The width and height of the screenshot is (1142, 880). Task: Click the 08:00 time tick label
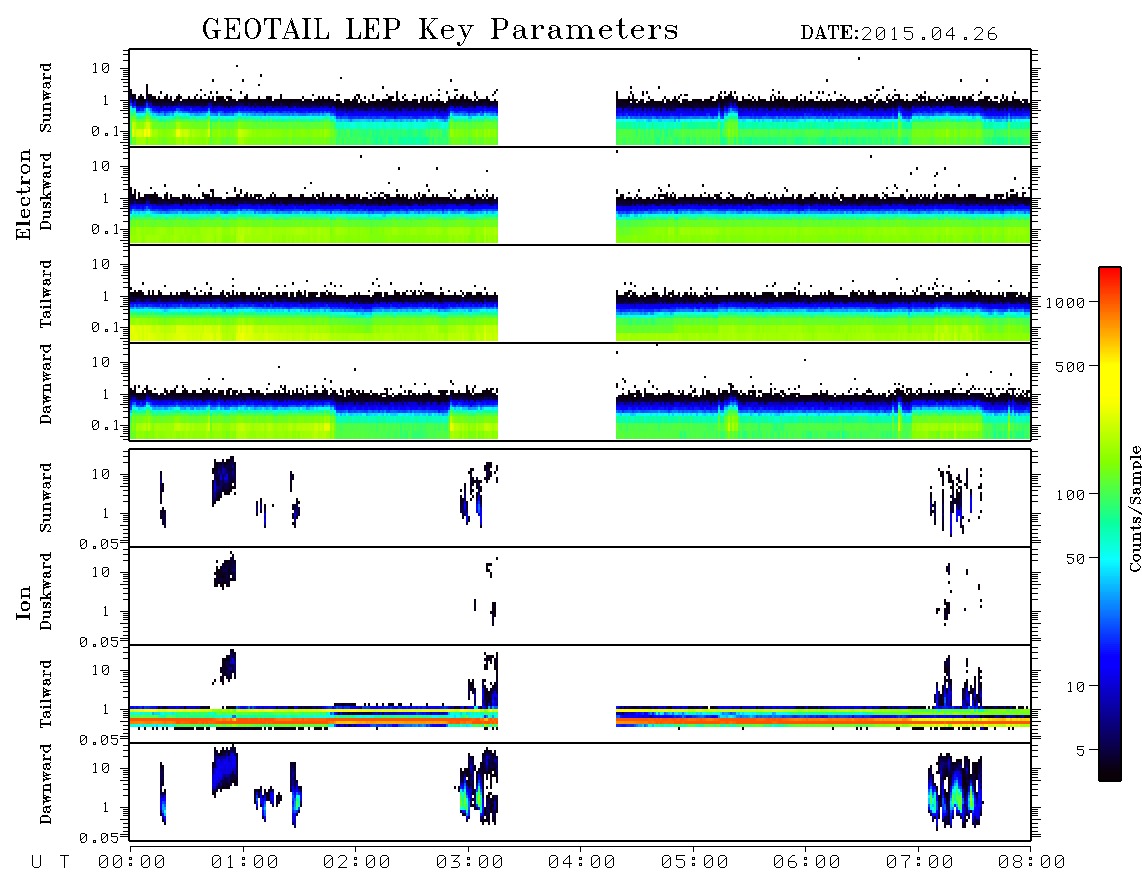pos(1032,863)
